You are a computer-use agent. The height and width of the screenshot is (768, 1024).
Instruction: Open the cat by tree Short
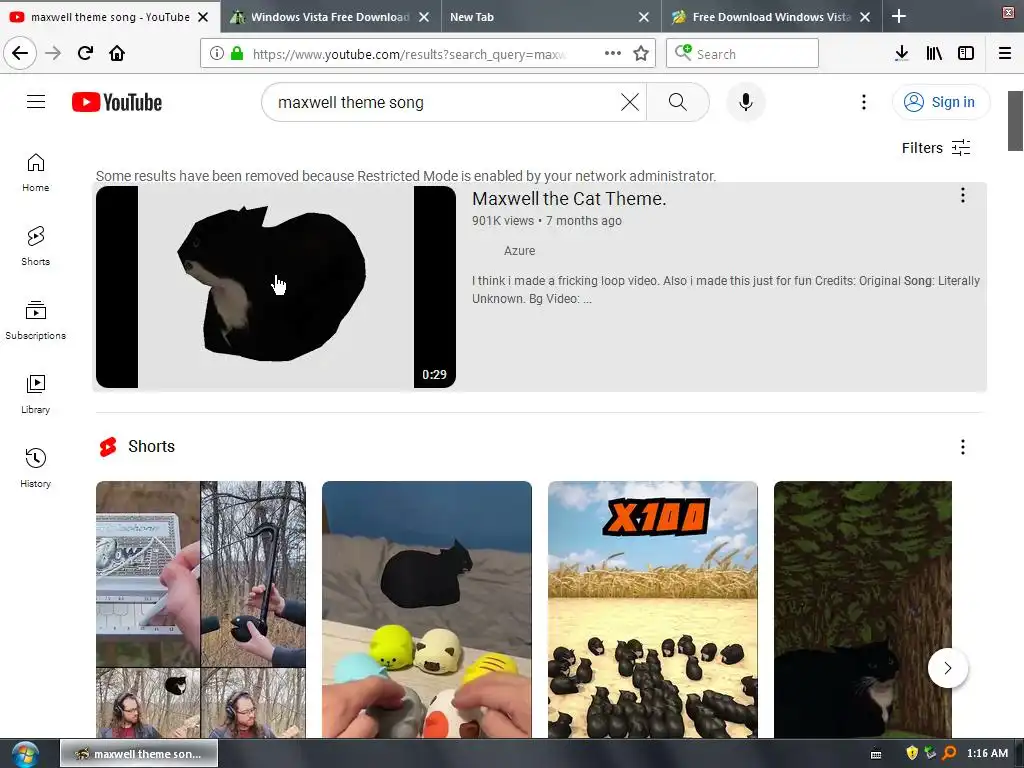[x=863, y=609]
